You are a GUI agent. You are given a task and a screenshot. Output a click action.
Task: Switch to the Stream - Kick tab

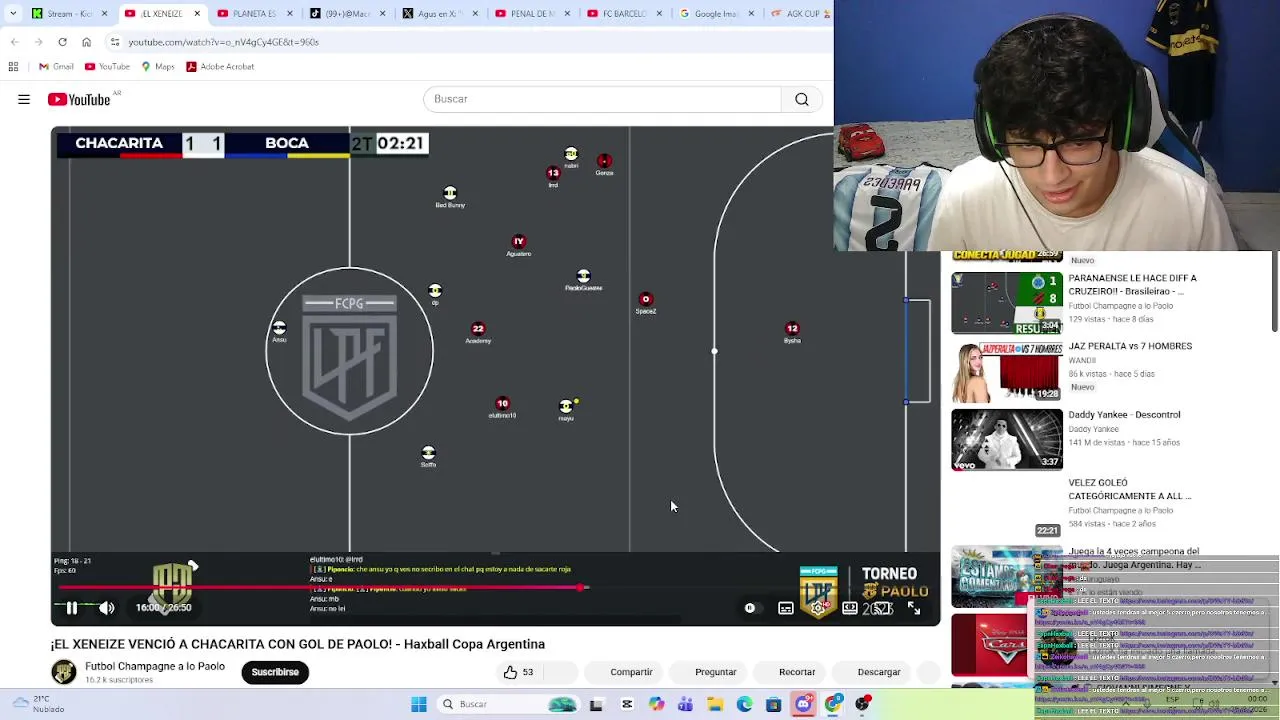pyautogui.click(x=68, y=13)
